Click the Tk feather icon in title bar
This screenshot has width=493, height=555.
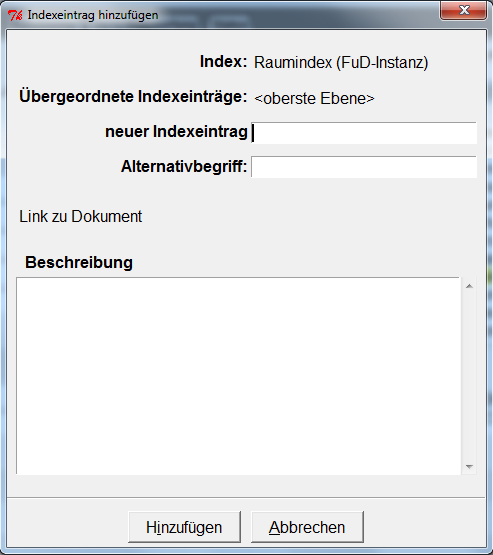pos(15,15)
